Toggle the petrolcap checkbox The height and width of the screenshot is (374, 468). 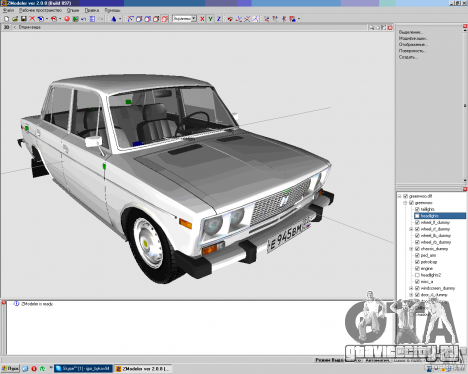(x=417, y=262)
